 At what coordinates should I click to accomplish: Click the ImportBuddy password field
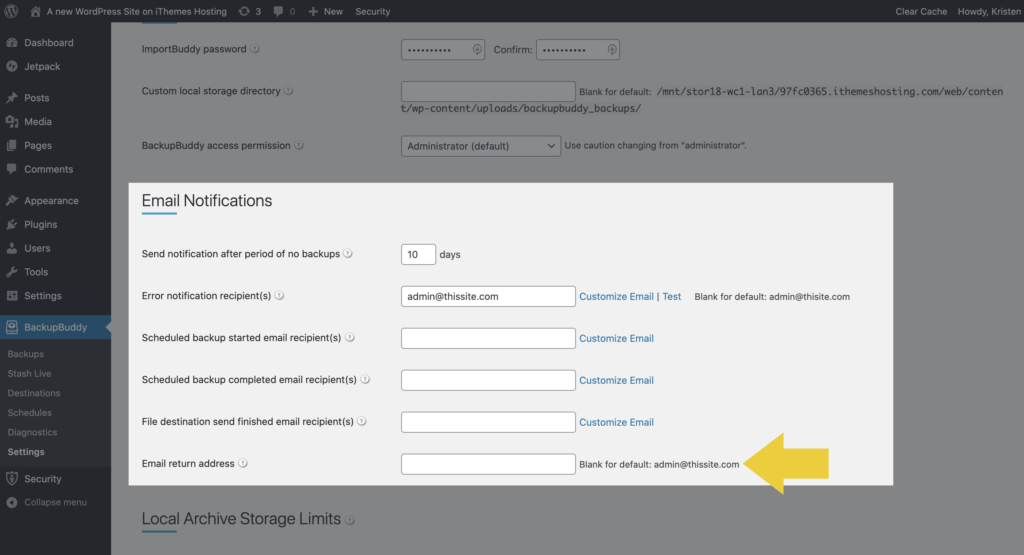[x=443, y=50]
